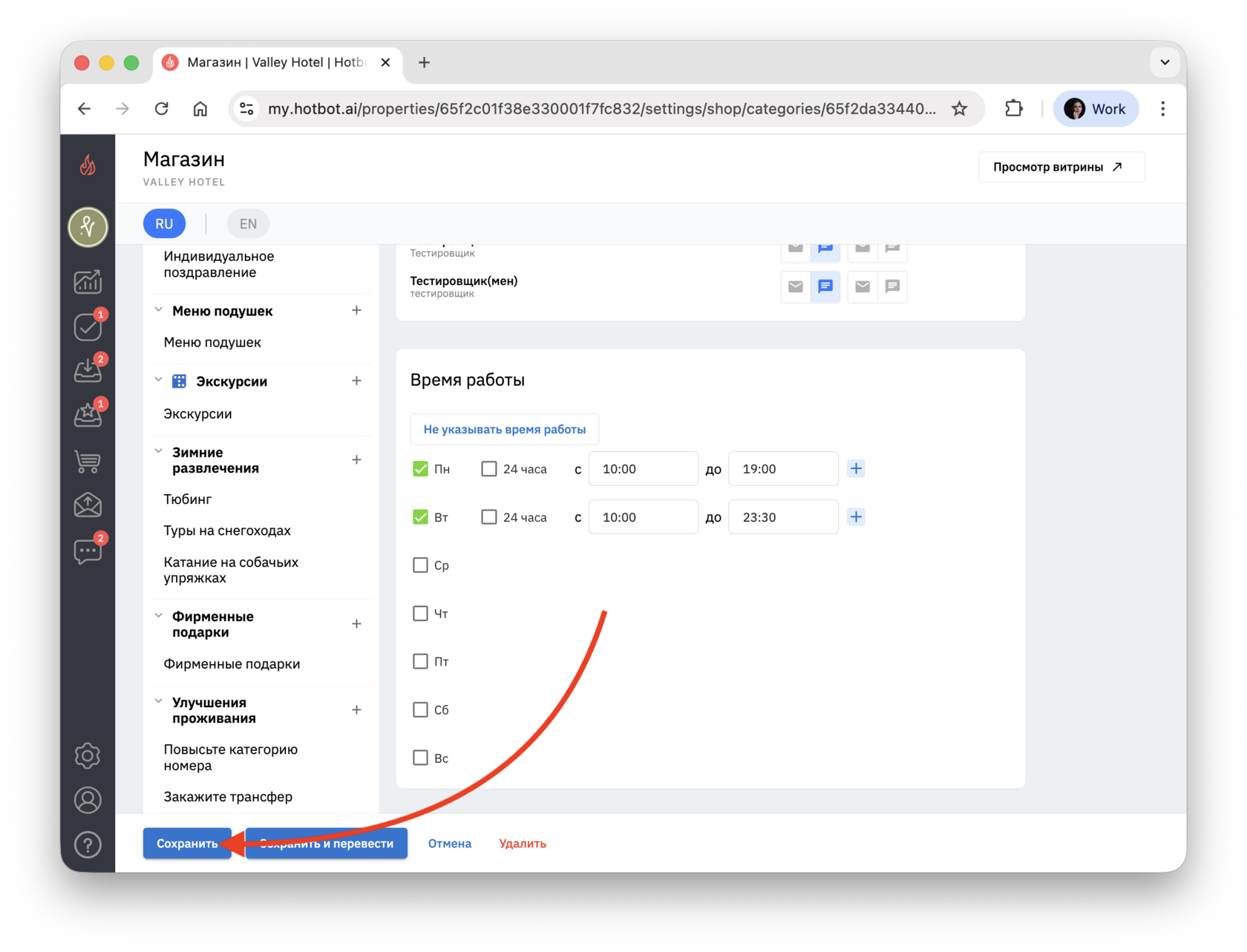The width and height of the screenshot is (1247, 952).
Task: Switch to the RU language tab
Action: tap(164, 223)
